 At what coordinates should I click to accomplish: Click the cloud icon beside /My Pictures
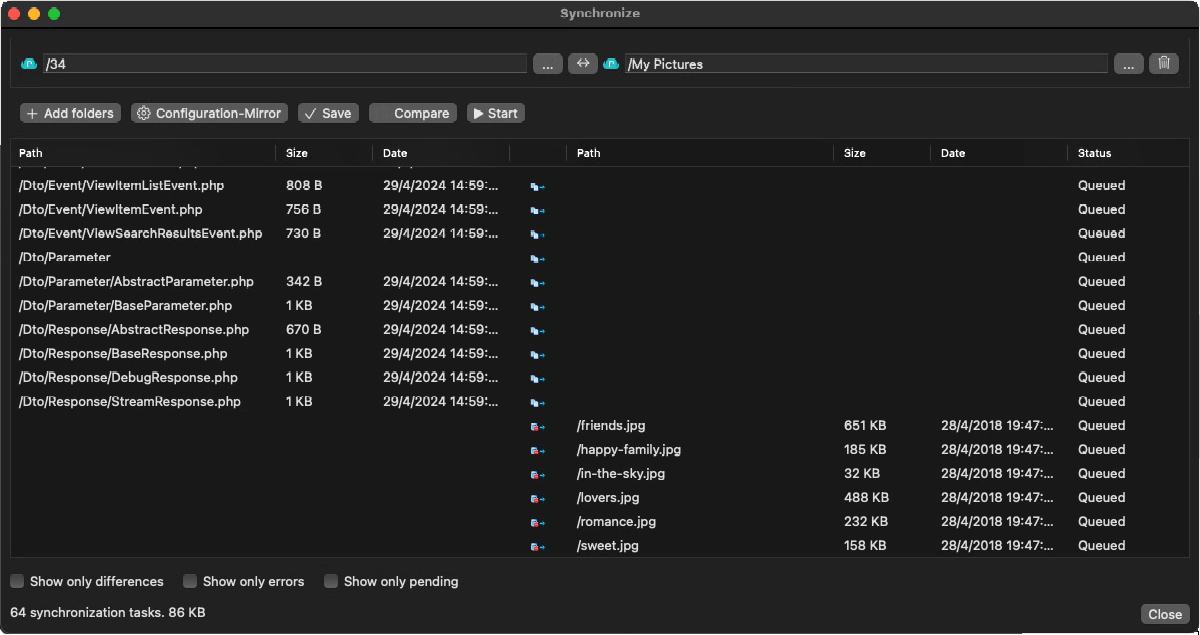pyautogui.click(x=610, y=63)
